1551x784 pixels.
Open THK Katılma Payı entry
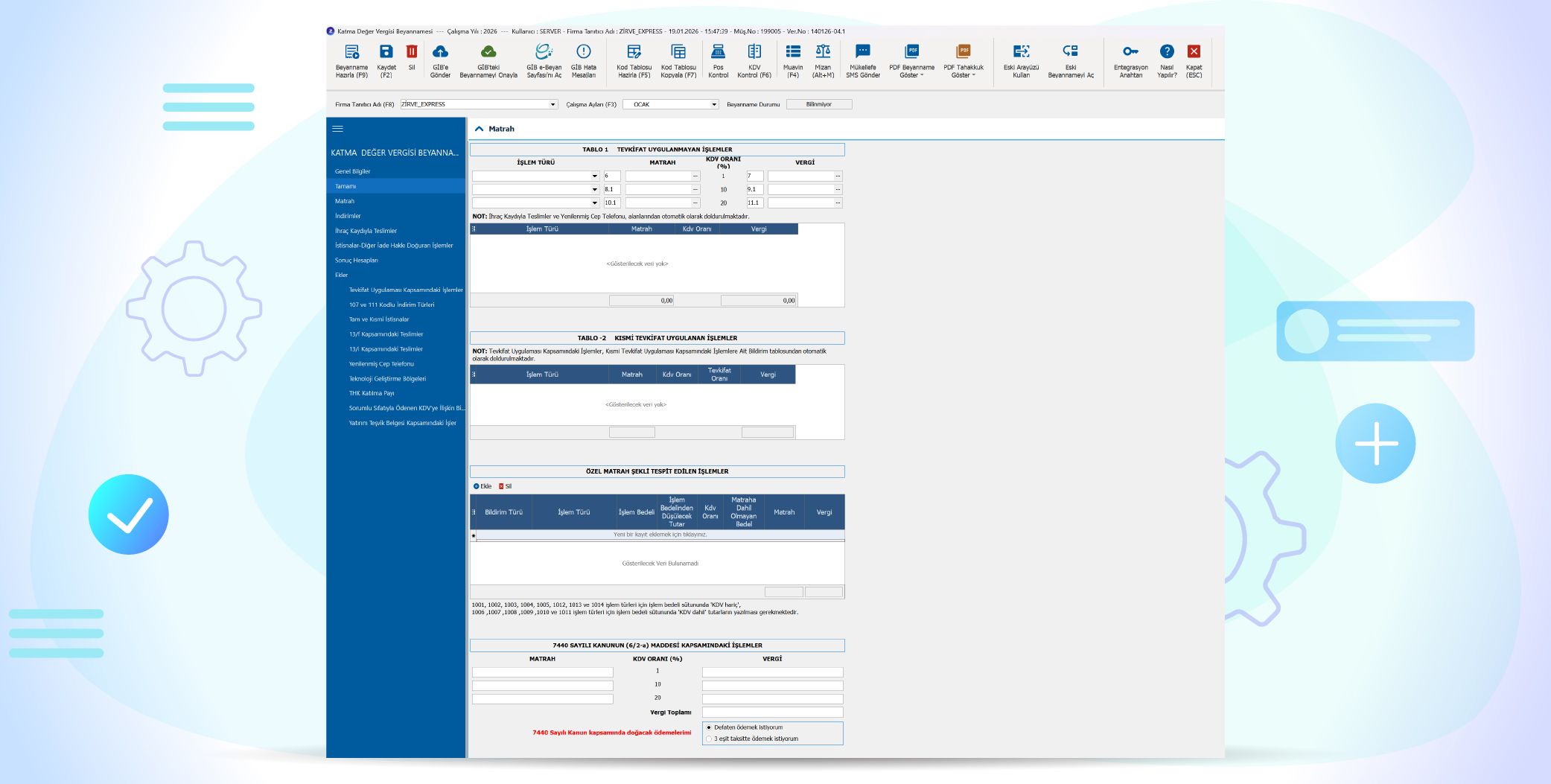pos(372,393)
